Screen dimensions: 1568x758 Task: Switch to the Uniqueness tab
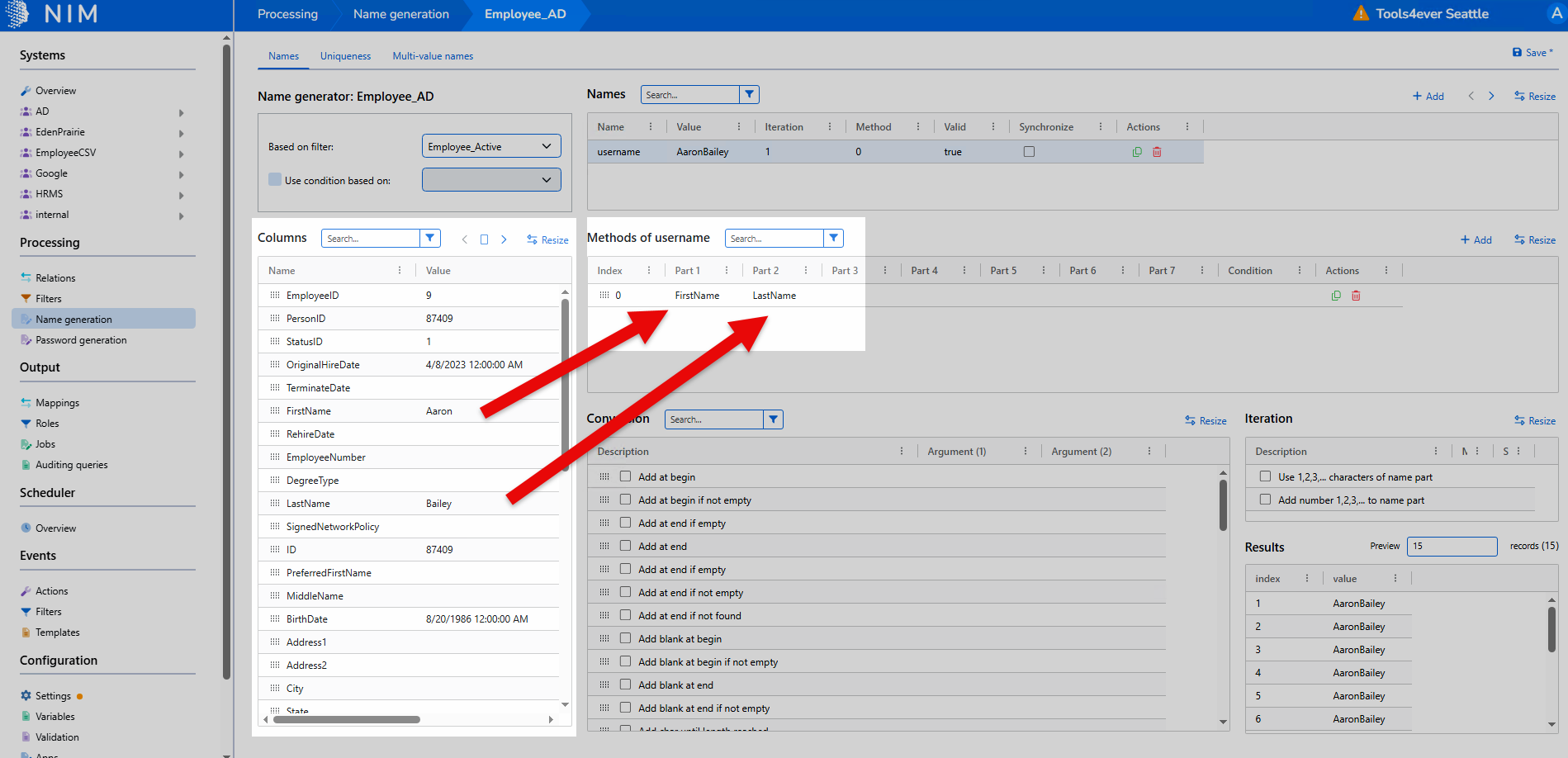click(x=345, y=56)
